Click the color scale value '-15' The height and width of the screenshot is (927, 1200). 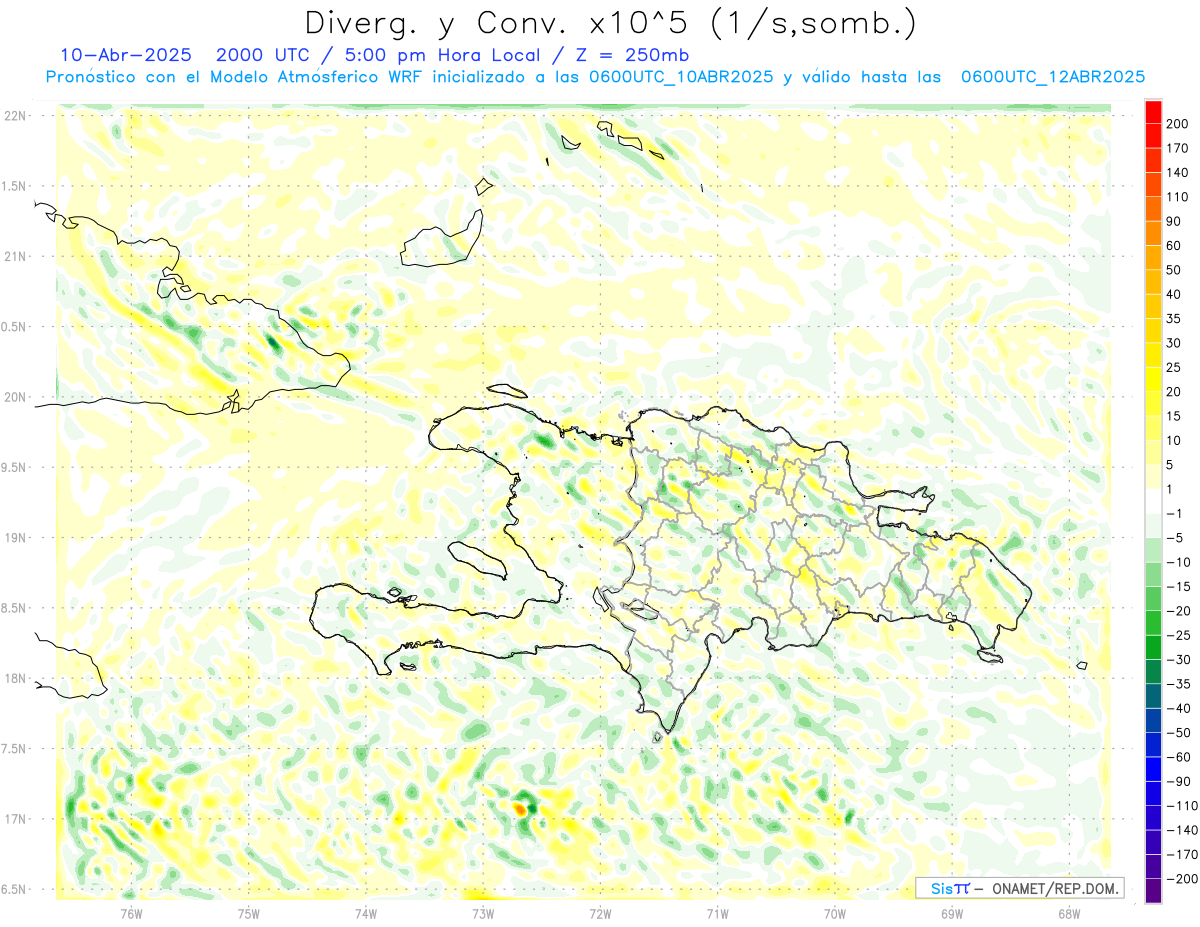tap(1180, 586)
